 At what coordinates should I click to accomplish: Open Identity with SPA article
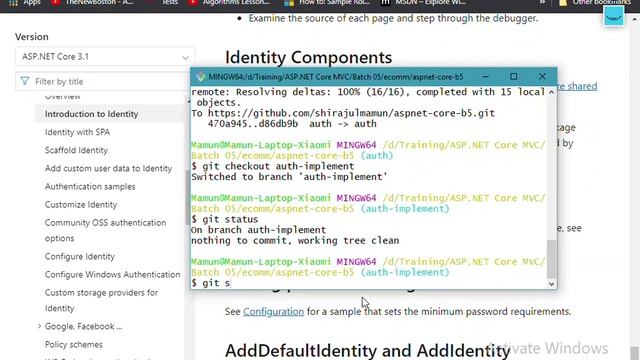(x=77, y=132)
